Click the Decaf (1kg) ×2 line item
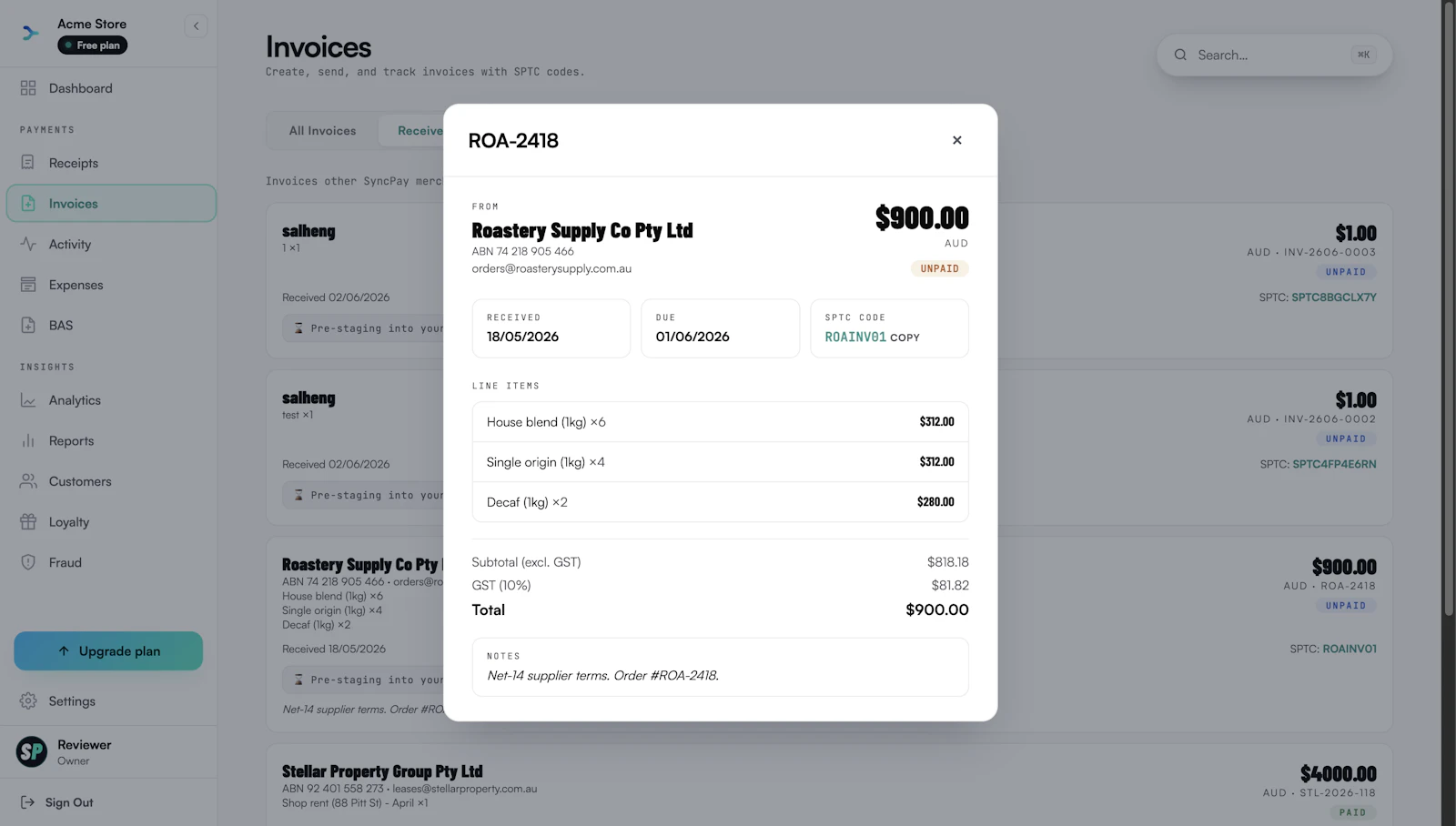Screen dimensions: 1456x826 (720, 502)
